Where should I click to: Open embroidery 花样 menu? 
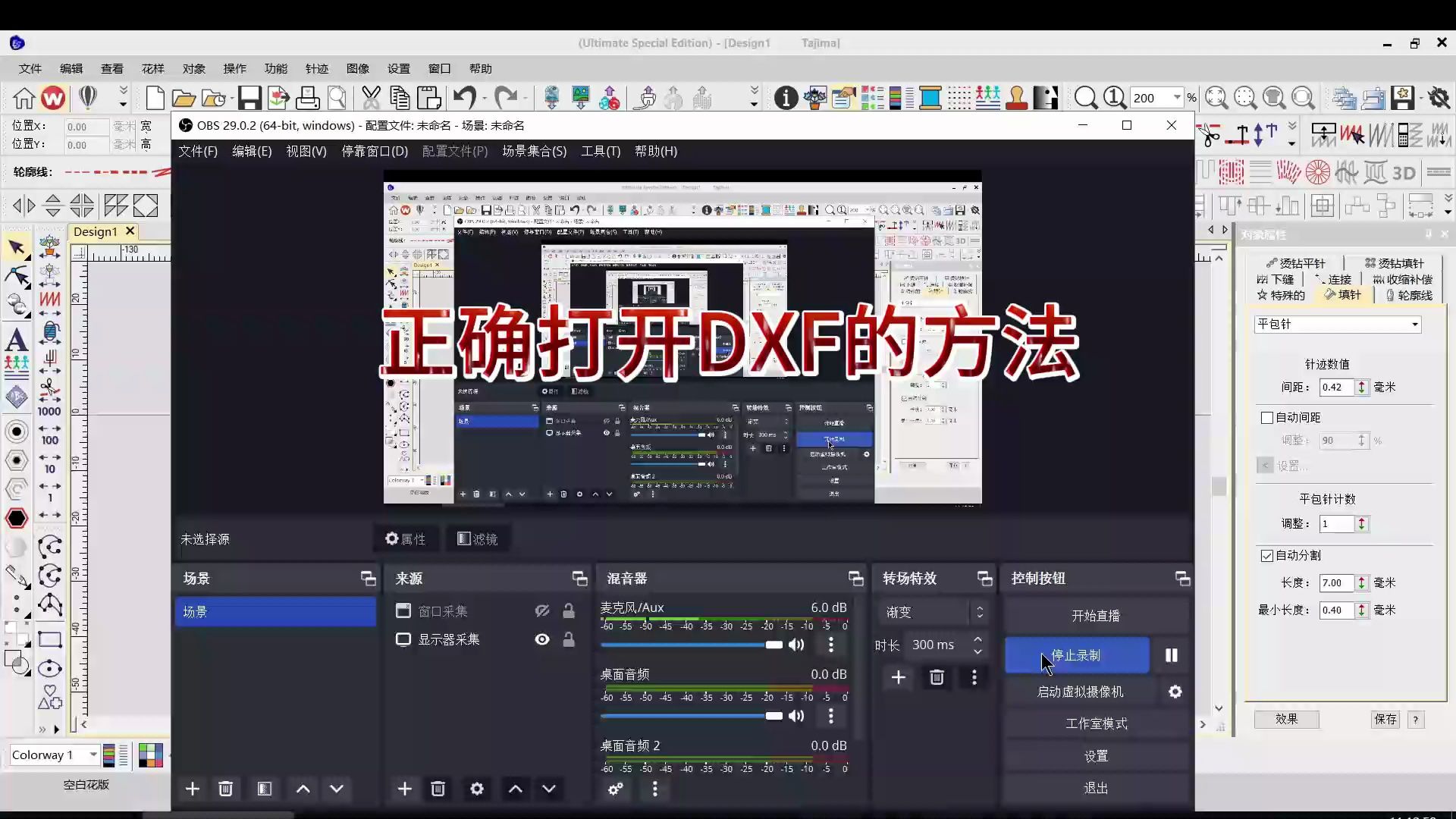click(x=152, y=68)
